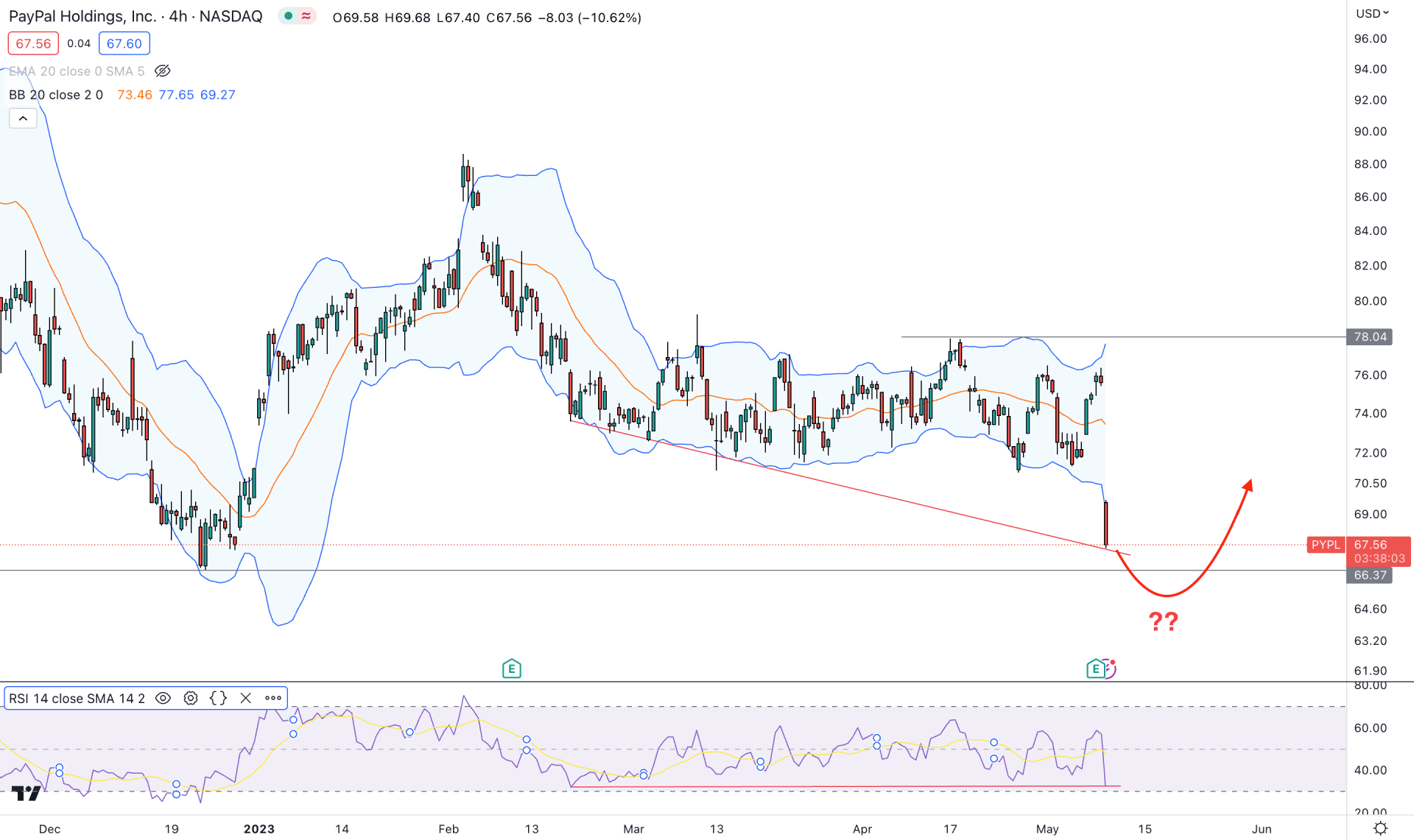Click the 03:38:03 bar countdown label
The width and height of the screenshot is (1414, 840).
1379,559
